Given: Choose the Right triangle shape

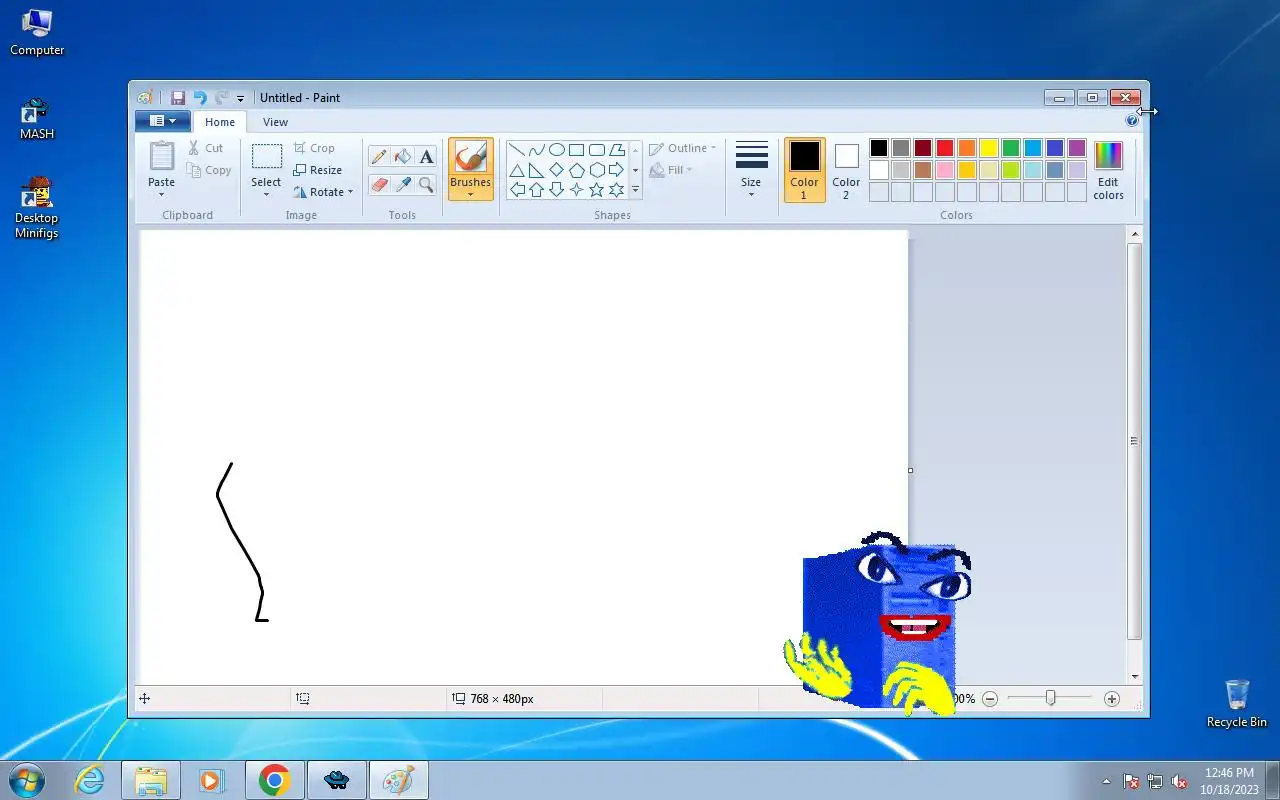Looking at the screenshot, I should [x=537, y=170].
